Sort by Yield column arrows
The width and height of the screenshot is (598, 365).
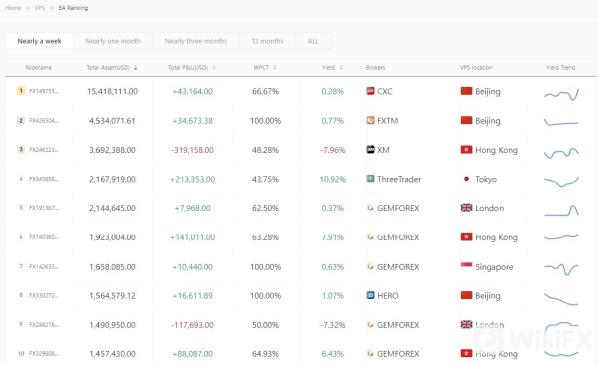pyautogui.click(x=341, y=68)
